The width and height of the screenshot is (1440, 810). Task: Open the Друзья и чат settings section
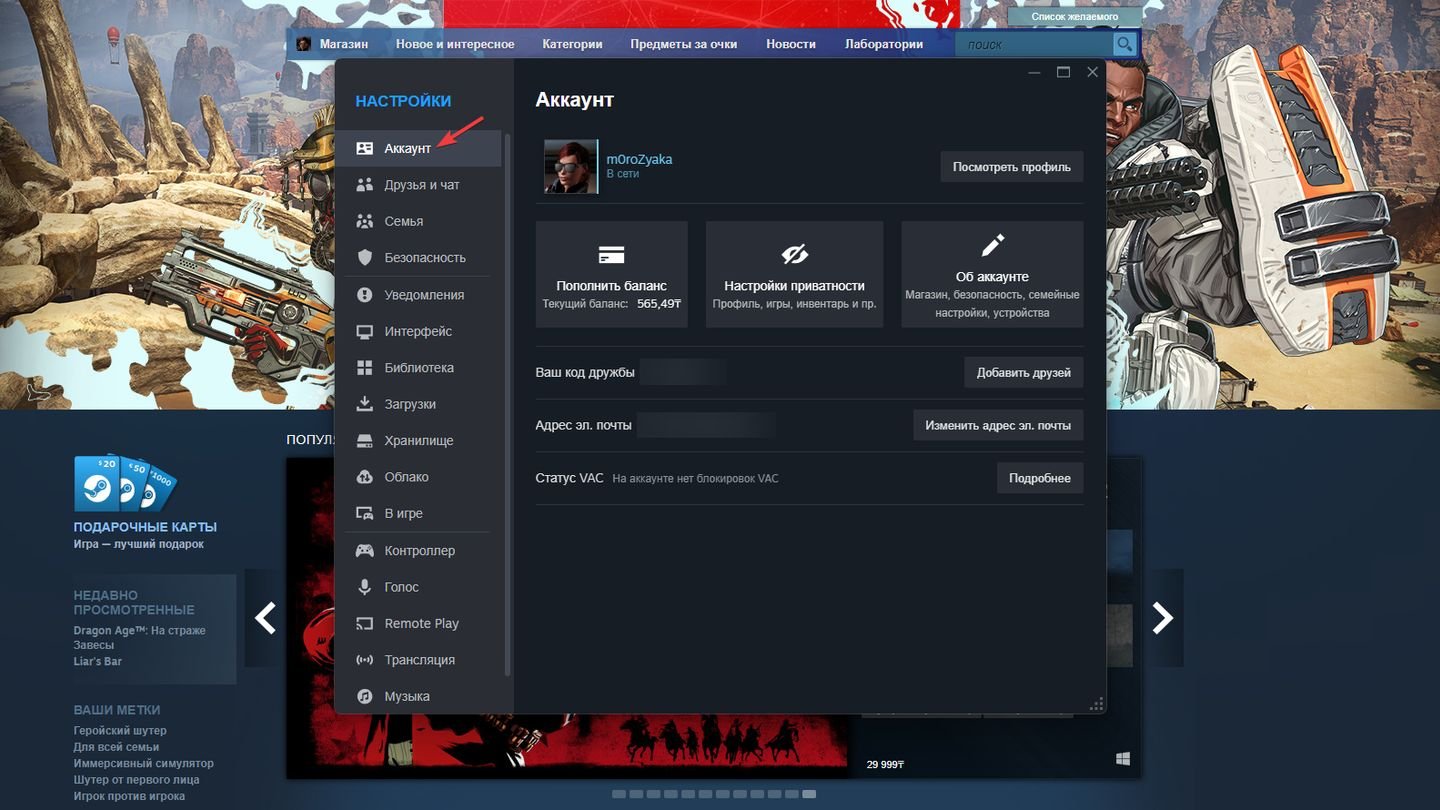[x=418, y=185]
